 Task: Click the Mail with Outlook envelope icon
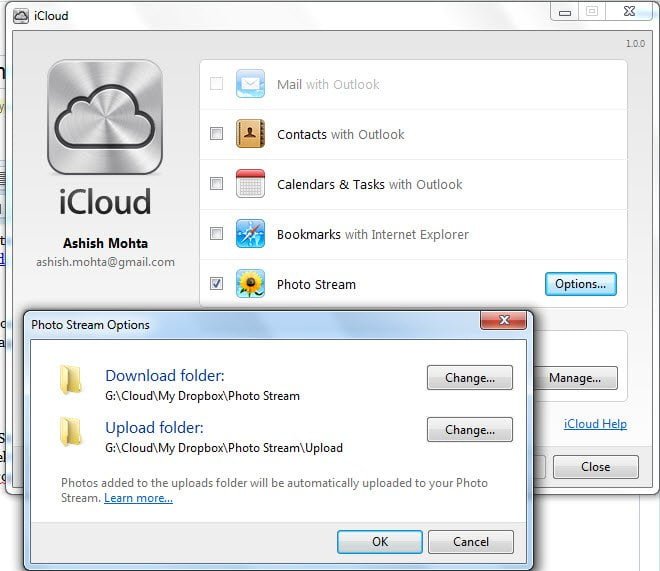(x=250, y=84)
